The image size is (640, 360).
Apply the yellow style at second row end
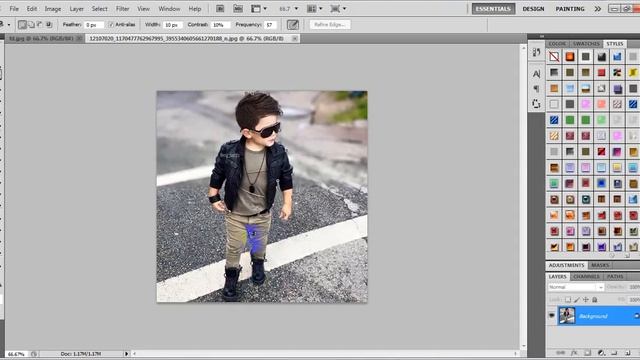point(633,73)
